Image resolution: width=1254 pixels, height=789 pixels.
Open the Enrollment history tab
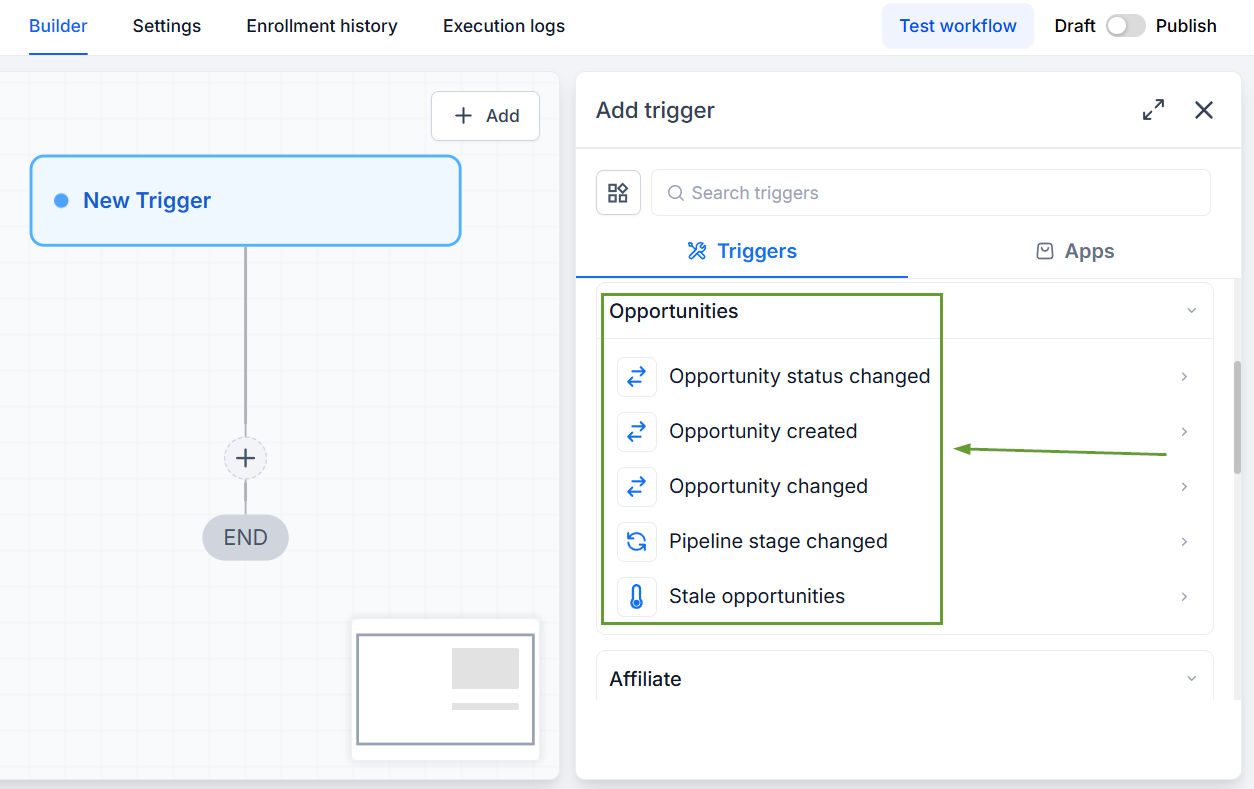(322, 26)
